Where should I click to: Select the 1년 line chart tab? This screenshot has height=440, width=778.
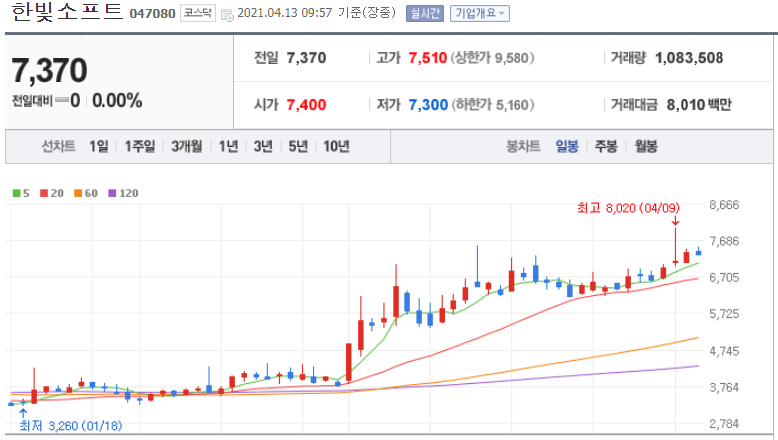[x=228, y=146]
